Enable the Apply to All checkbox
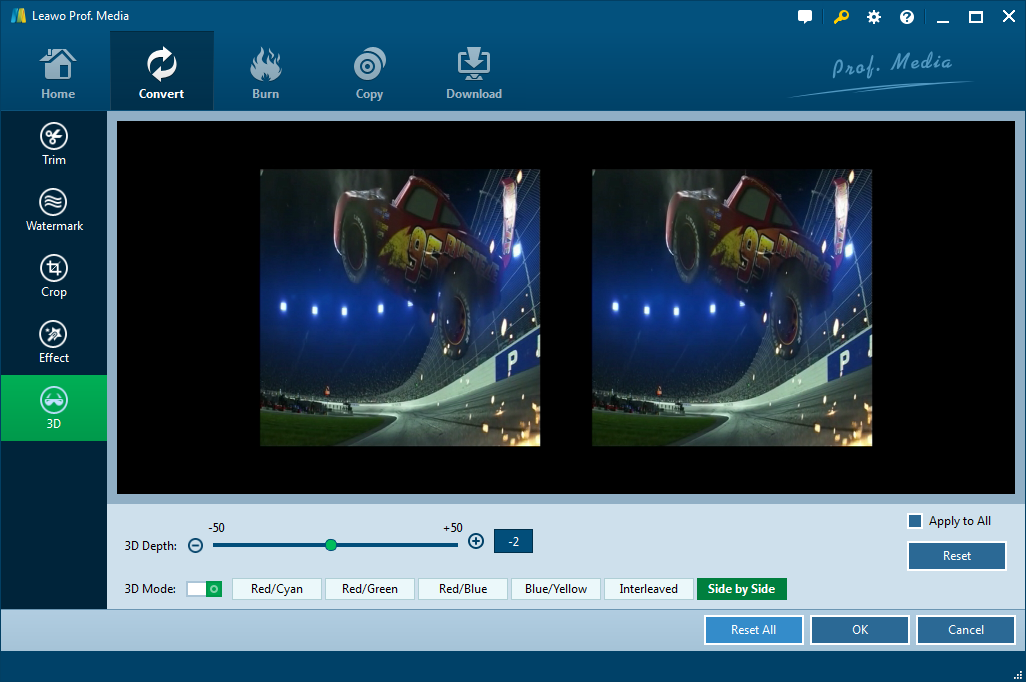The image size is (1026, 682). [915, 521]
